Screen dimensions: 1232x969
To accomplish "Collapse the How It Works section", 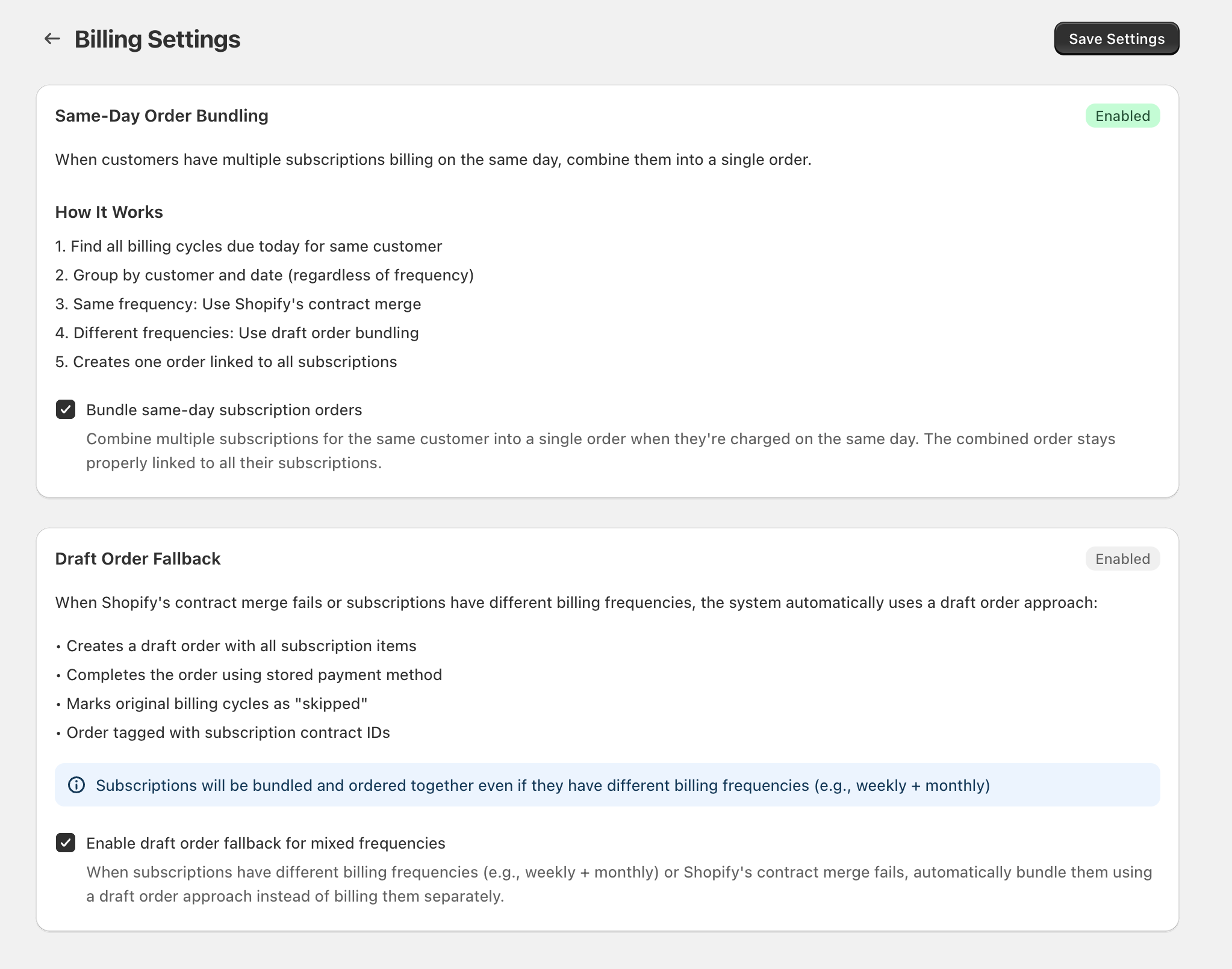I will click(x=109, y=212).
